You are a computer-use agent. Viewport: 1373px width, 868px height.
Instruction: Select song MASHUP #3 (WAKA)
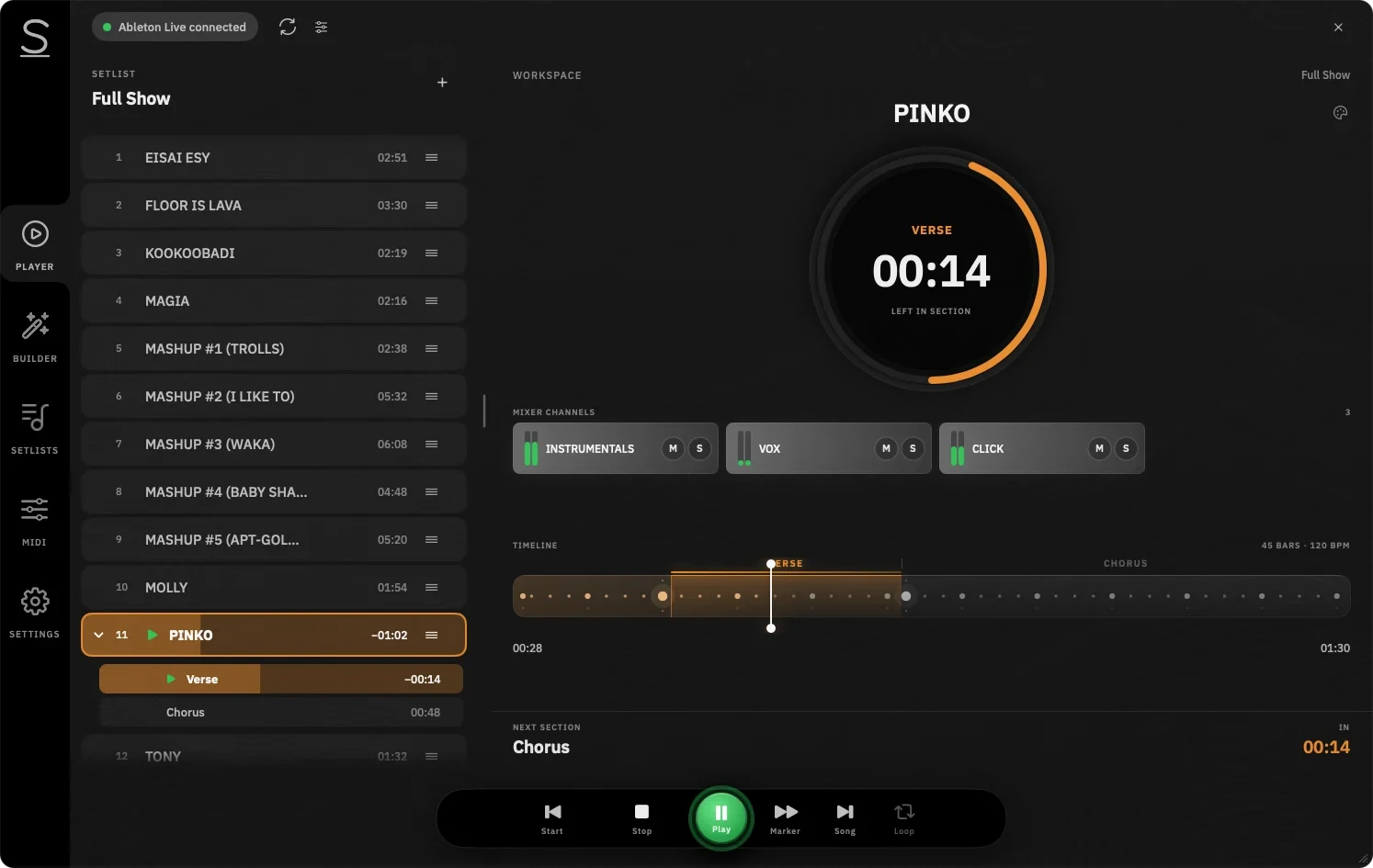pyautogui.click(x=274, y=445)
